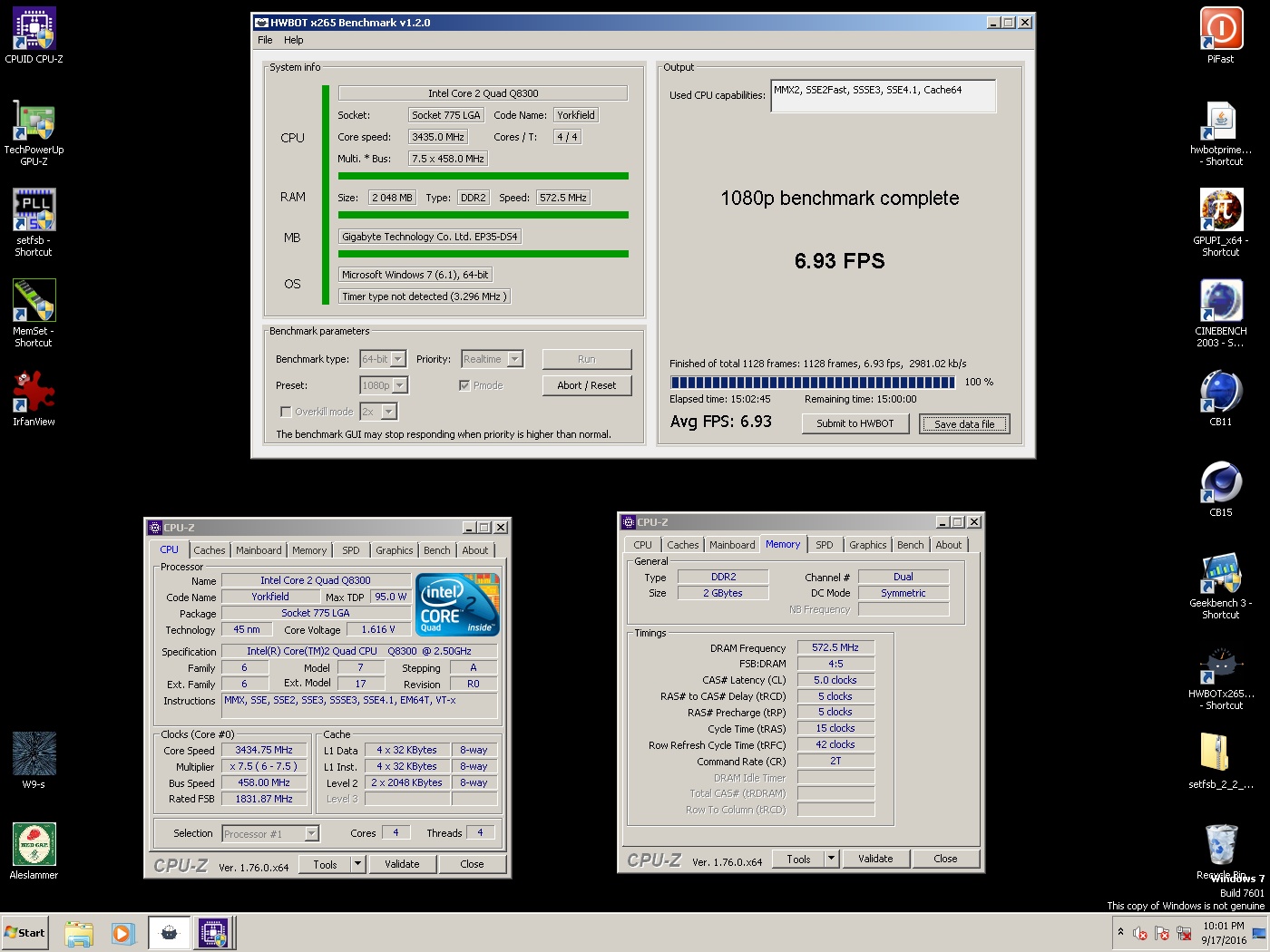The width and height of the screenshot is (1270, 952).
Task: Launch the hwbotprime shortcut icon
Action: click(x=1221, y=132)
